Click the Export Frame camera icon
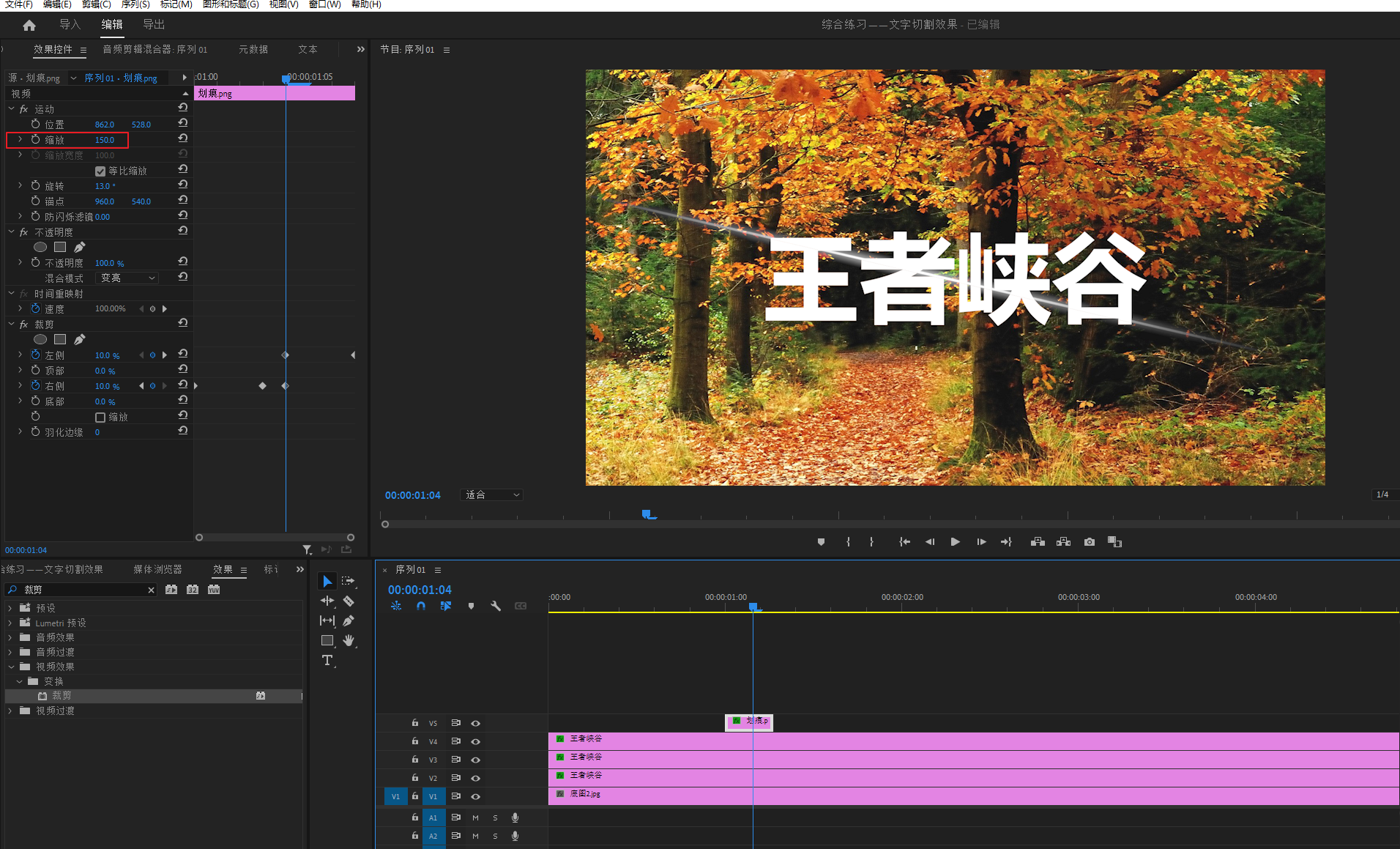This screenshot has width=1400, height=849. (x=1090, y=542)
